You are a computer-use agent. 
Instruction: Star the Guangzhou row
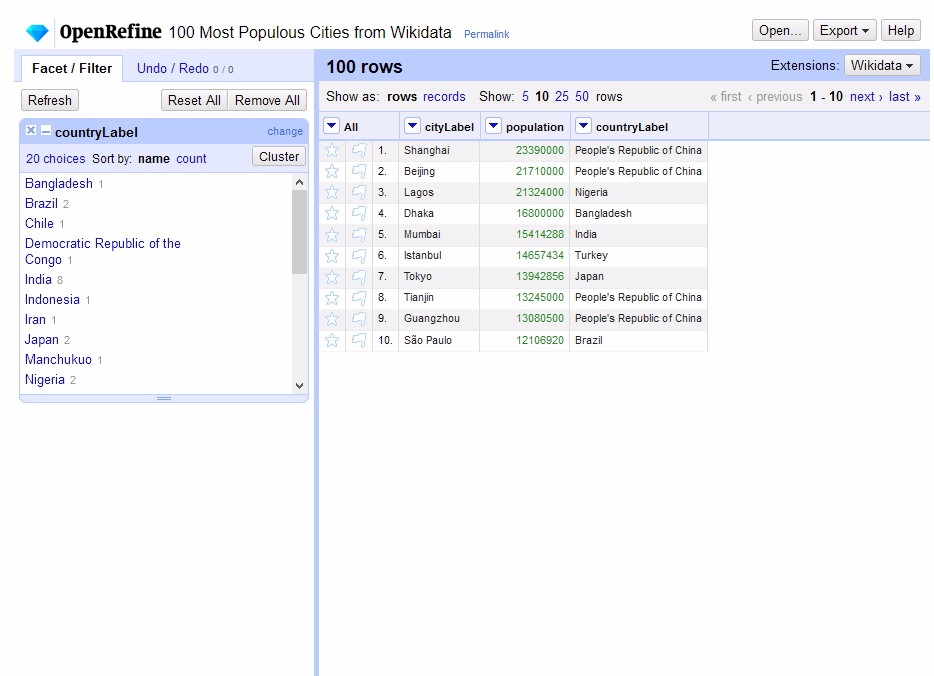pyautogui.click(x=332, y=319)
